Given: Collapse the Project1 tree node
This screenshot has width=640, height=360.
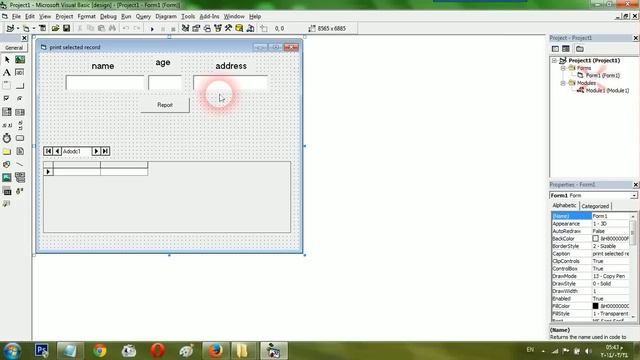Looking at the screenshot, I should [554, 60].
